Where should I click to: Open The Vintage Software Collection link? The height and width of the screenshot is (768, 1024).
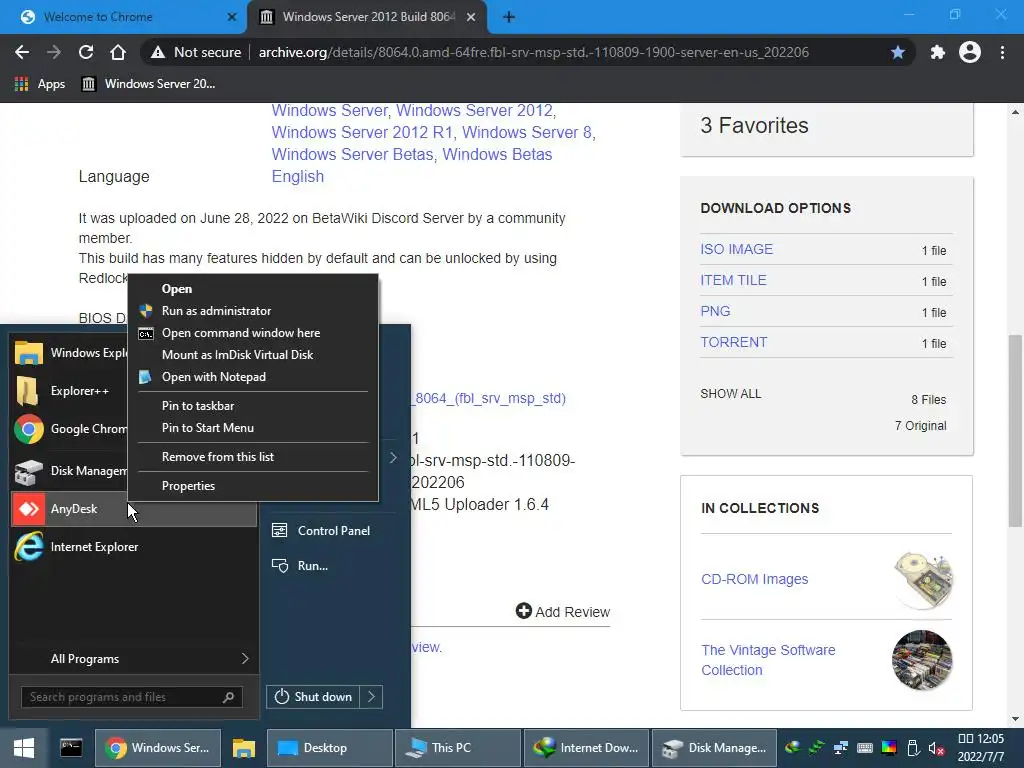point(768,660)
